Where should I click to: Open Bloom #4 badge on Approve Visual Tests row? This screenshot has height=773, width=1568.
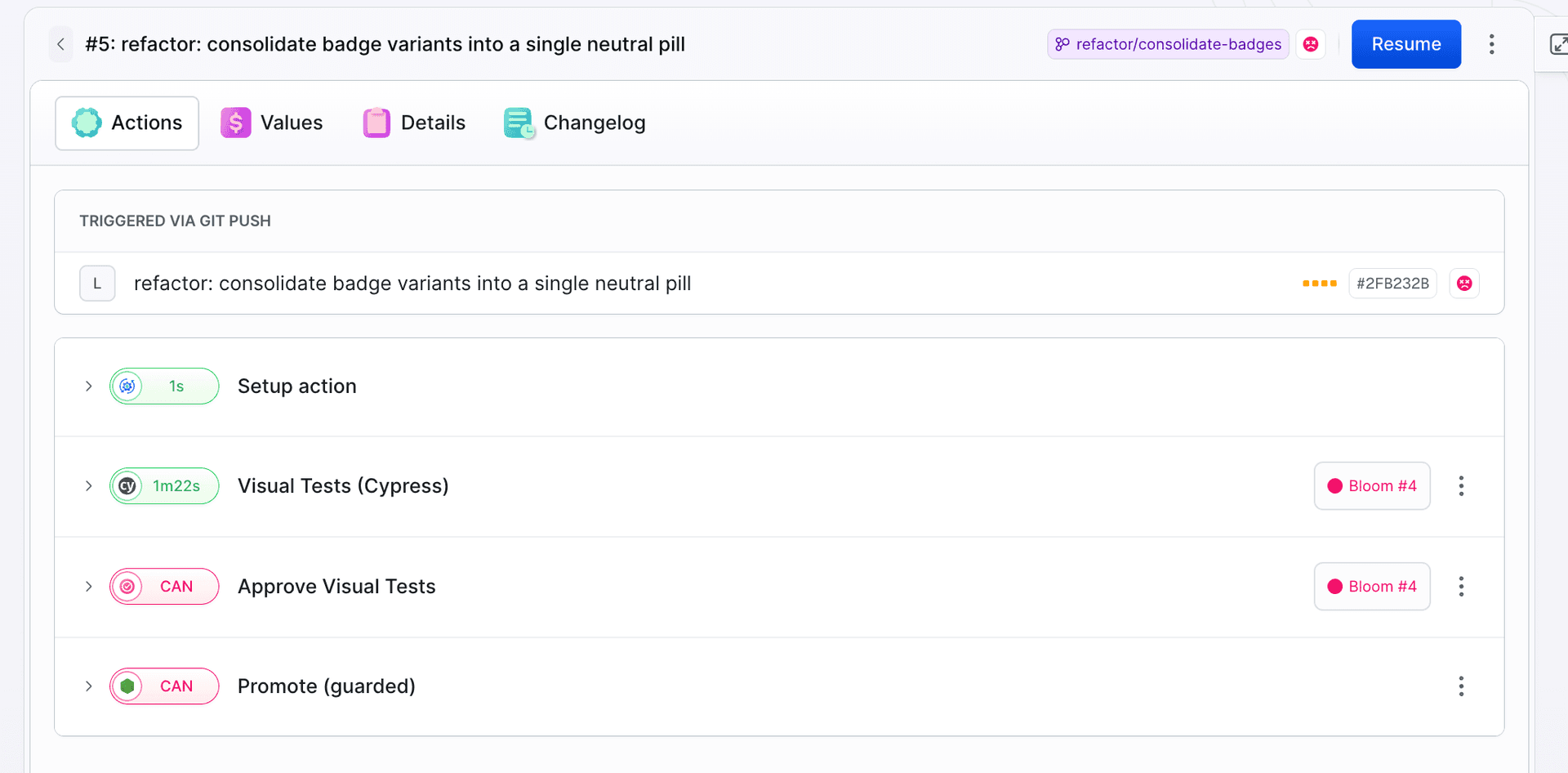tap(1372, 587)
